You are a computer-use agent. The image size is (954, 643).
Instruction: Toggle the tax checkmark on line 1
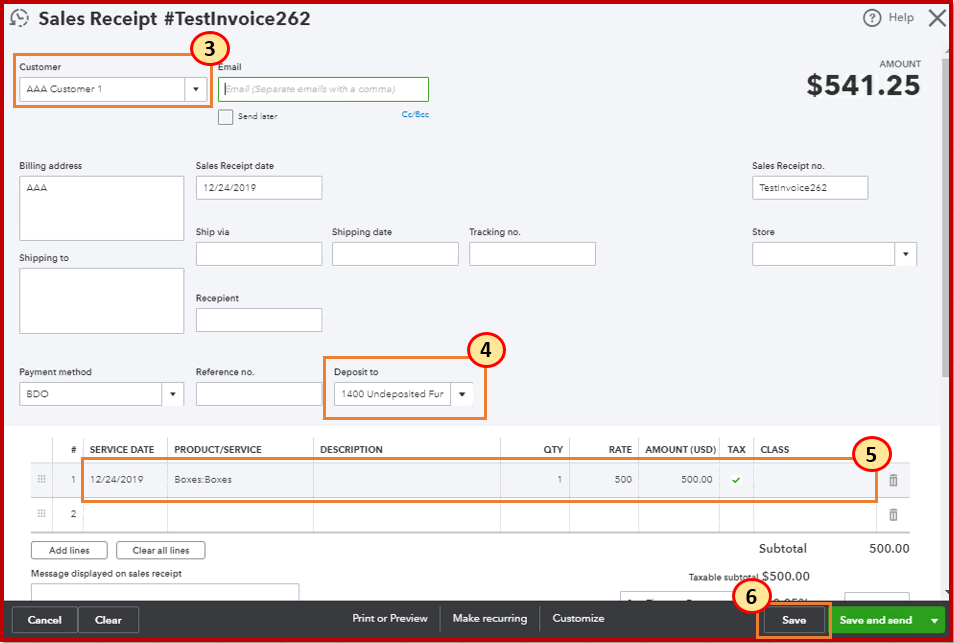[x=736, y=480]
